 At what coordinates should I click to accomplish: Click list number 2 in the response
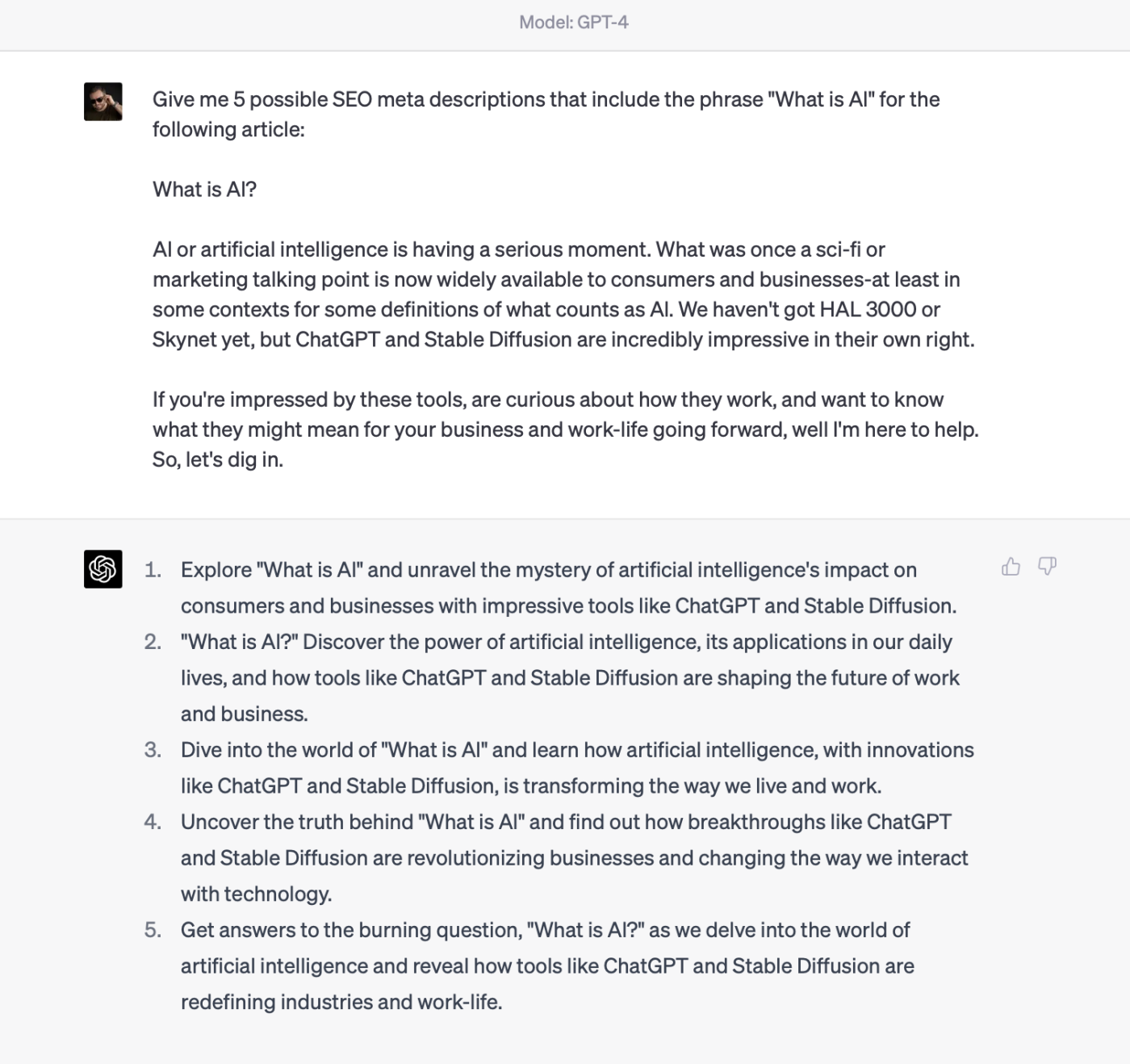[153, 642]
